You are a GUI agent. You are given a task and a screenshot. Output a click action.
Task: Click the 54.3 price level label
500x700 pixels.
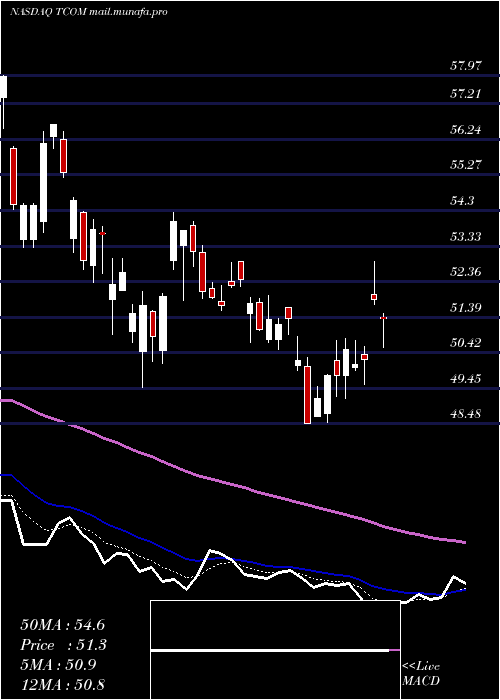coord(462,200)
